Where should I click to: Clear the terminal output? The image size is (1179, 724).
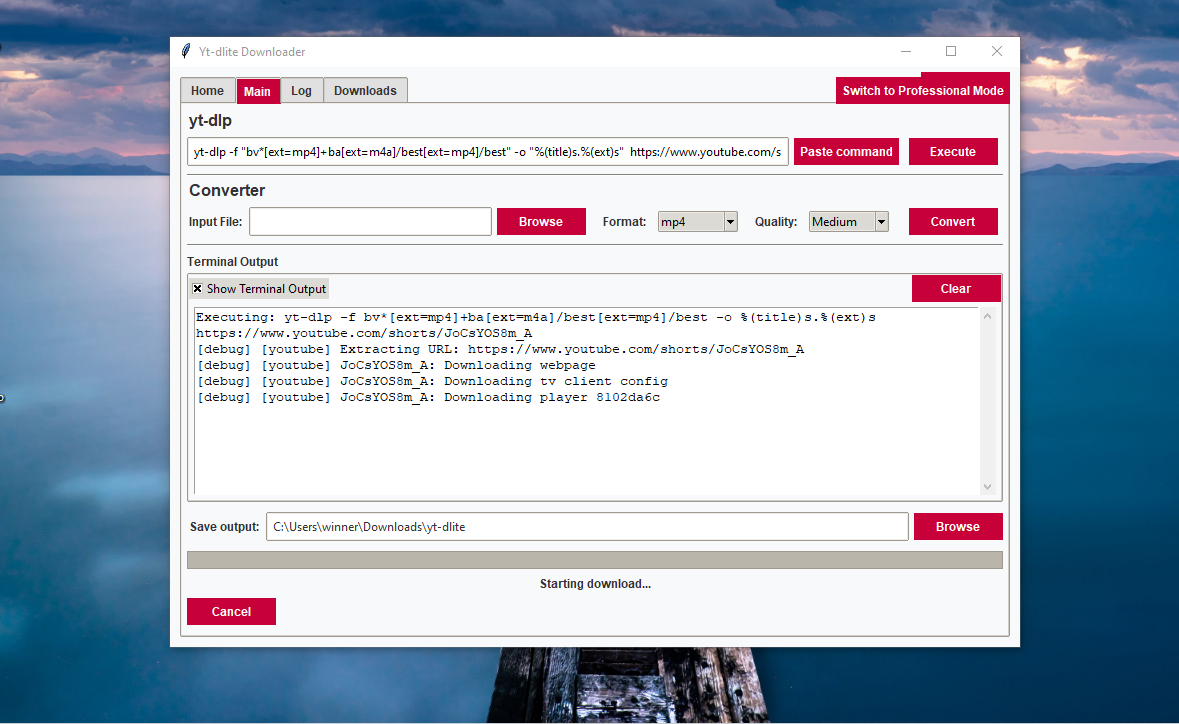click(956, 289)
